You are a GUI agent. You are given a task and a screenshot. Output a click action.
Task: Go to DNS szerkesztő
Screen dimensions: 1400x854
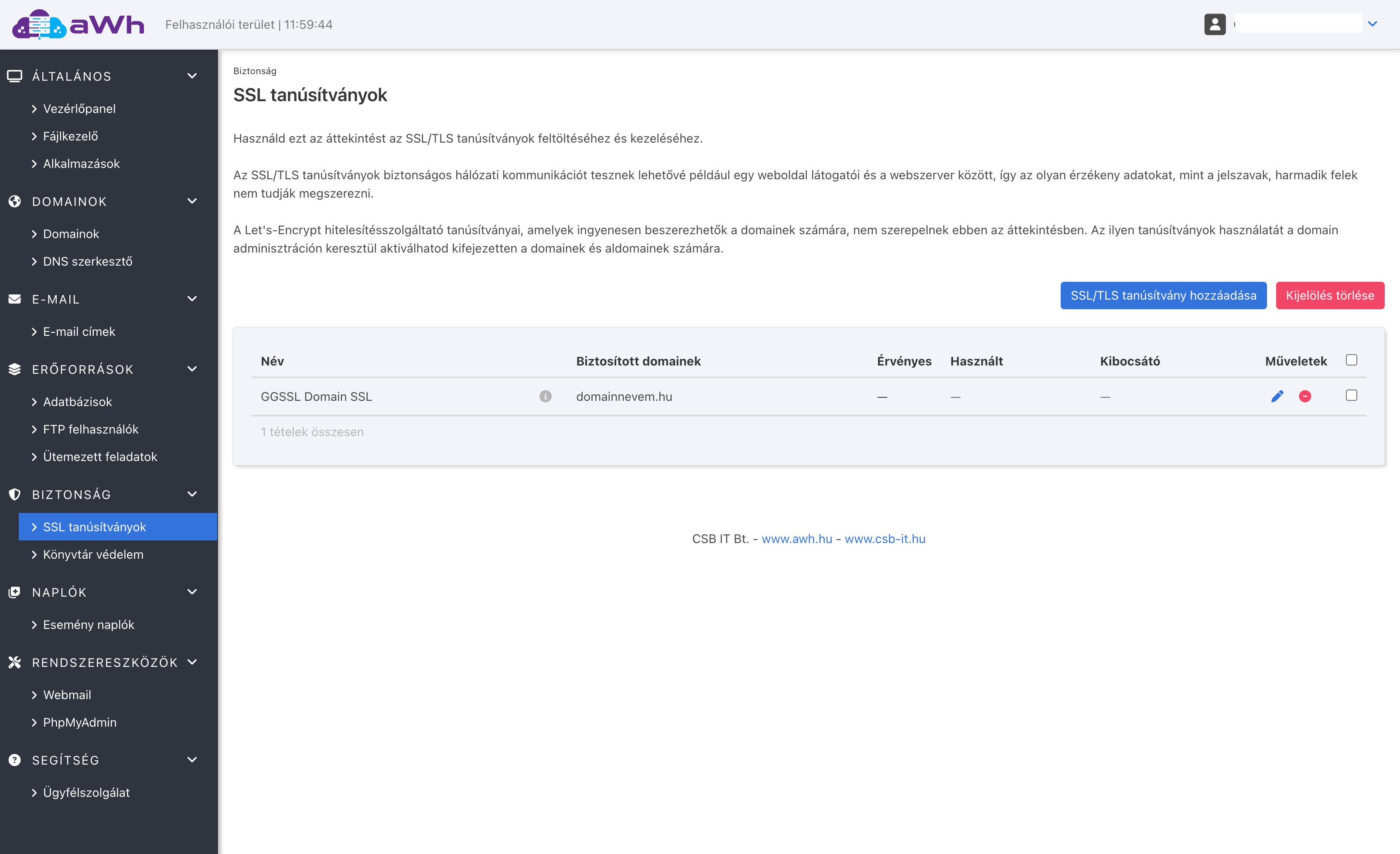click(88, 261)
